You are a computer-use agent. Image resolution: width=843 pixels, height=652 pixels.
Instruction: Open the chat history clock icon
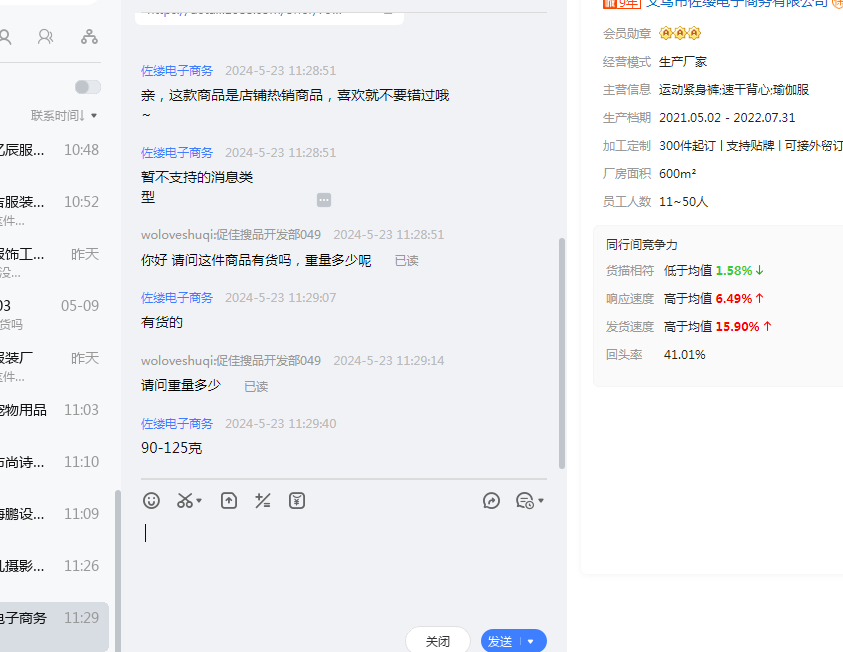coord(525,501)
